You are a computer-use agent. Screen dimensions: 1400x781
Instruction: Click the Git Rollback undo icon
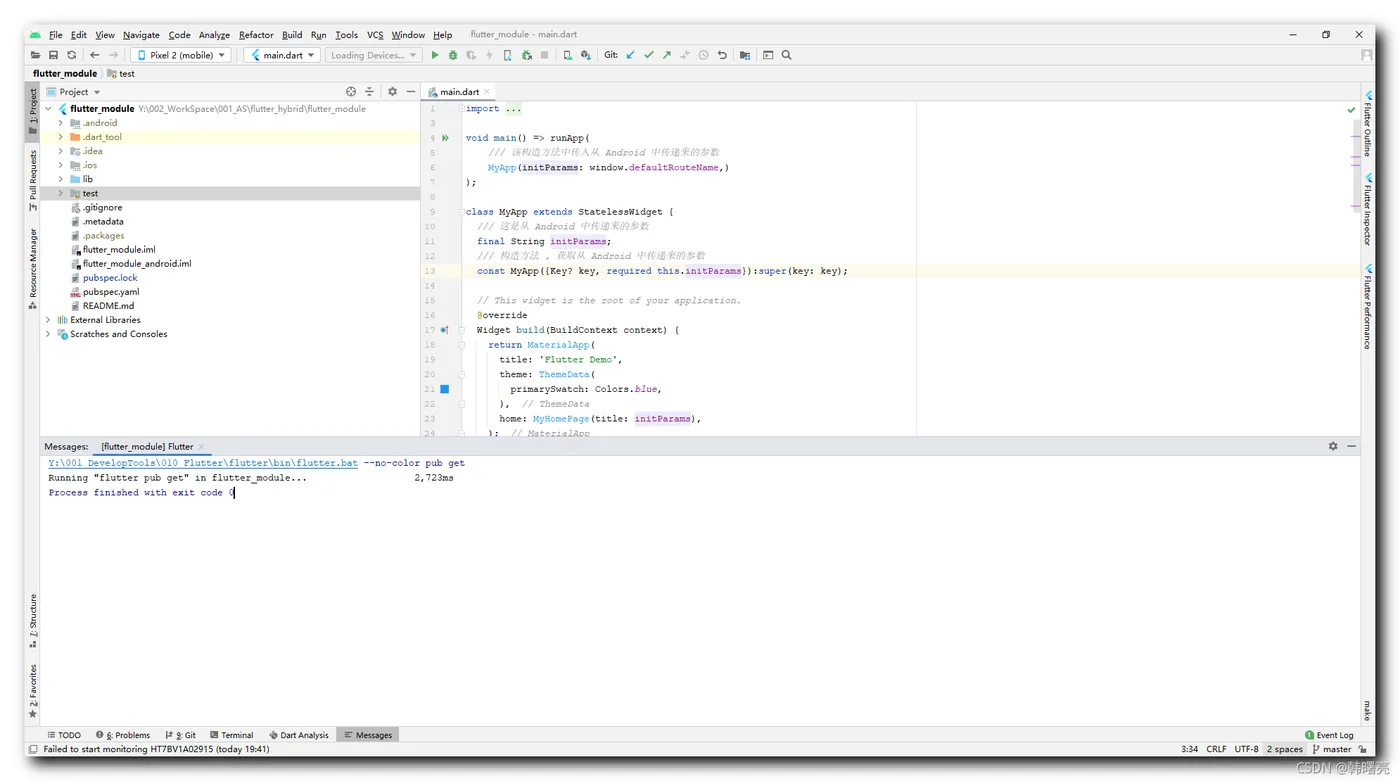click(x=722, y=55)
